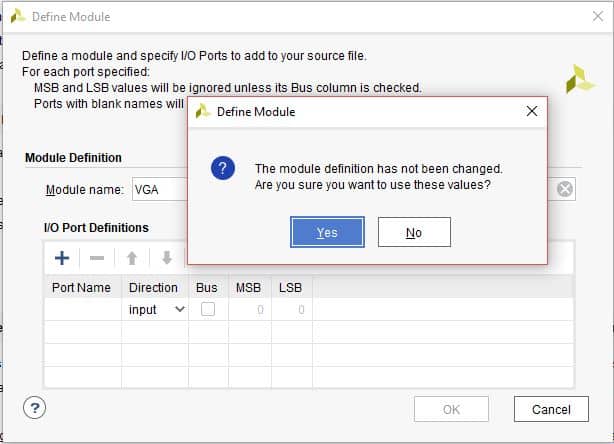
Task: Decline by pressing the No button
Action: point(414,232)
